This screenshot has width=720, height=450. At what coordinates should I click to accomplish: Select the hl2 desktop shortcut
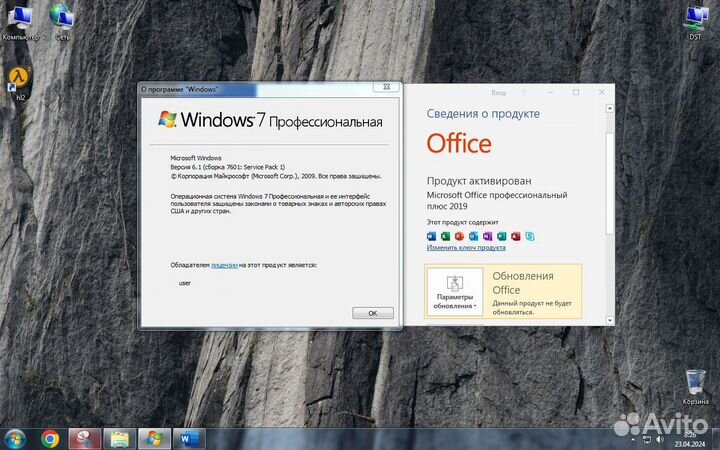pyautogui.click(x=20, y=84)
